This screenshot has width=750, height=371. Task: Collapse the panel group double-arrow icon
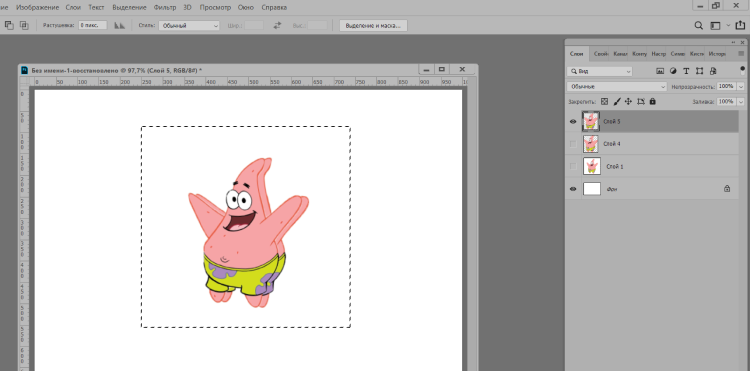coord(734,43)
